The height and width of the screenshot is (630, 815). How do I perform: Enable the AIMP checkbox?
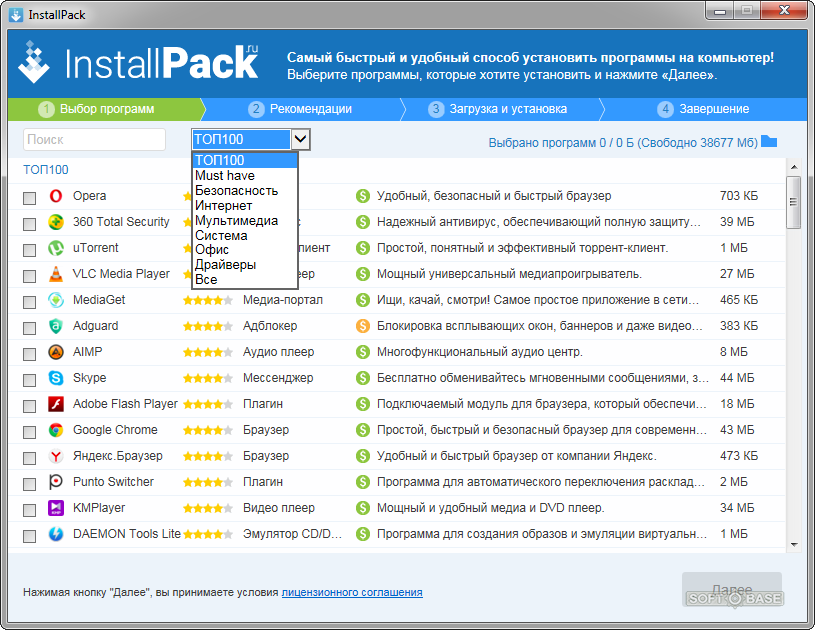pyautogui.click(x=30, y=353)
